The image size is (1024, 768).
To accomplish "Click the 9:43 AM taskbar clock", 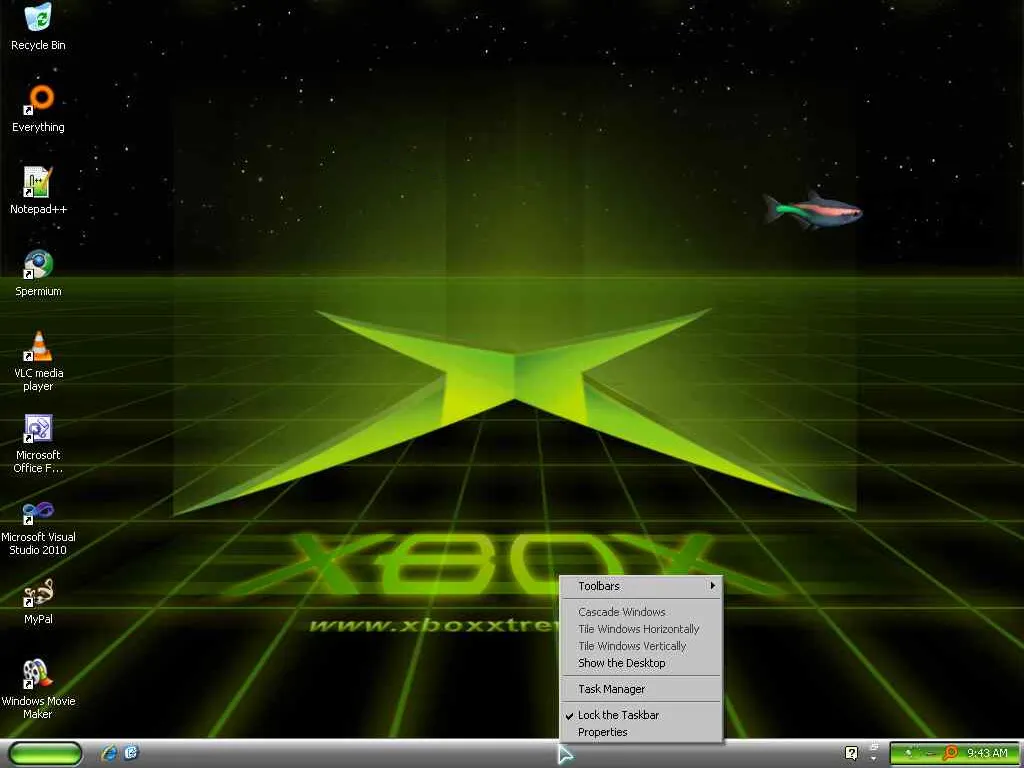I will [x=987, y=753].
